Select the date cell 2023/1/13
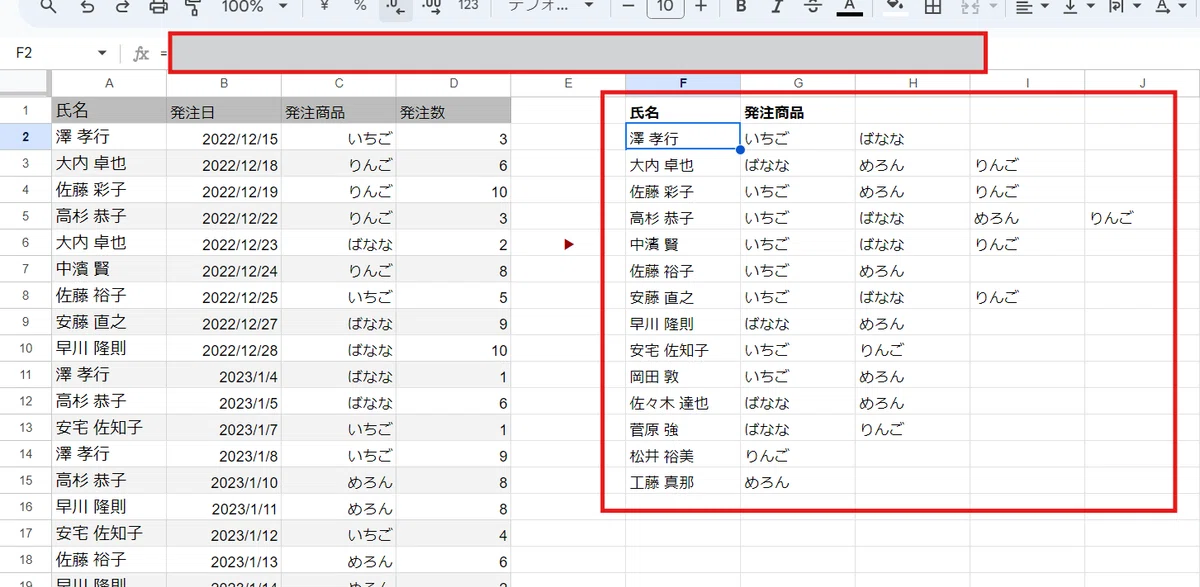1200x587 pixels. [224, 560]
